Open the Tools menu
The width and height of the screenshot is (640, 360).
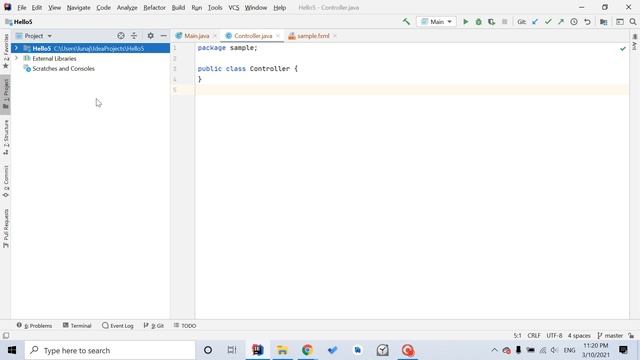point(215,8)
